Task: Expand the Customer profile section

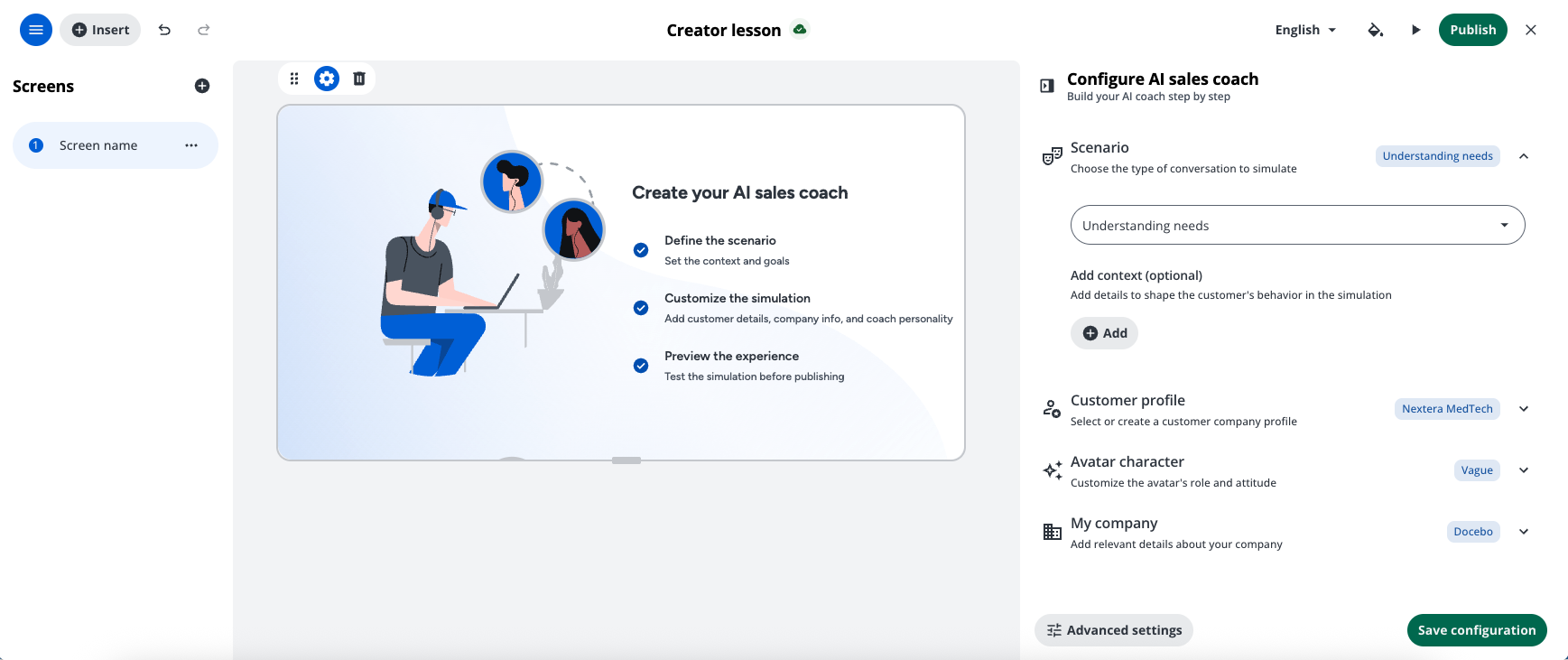Action: (x=1524, y=409)
